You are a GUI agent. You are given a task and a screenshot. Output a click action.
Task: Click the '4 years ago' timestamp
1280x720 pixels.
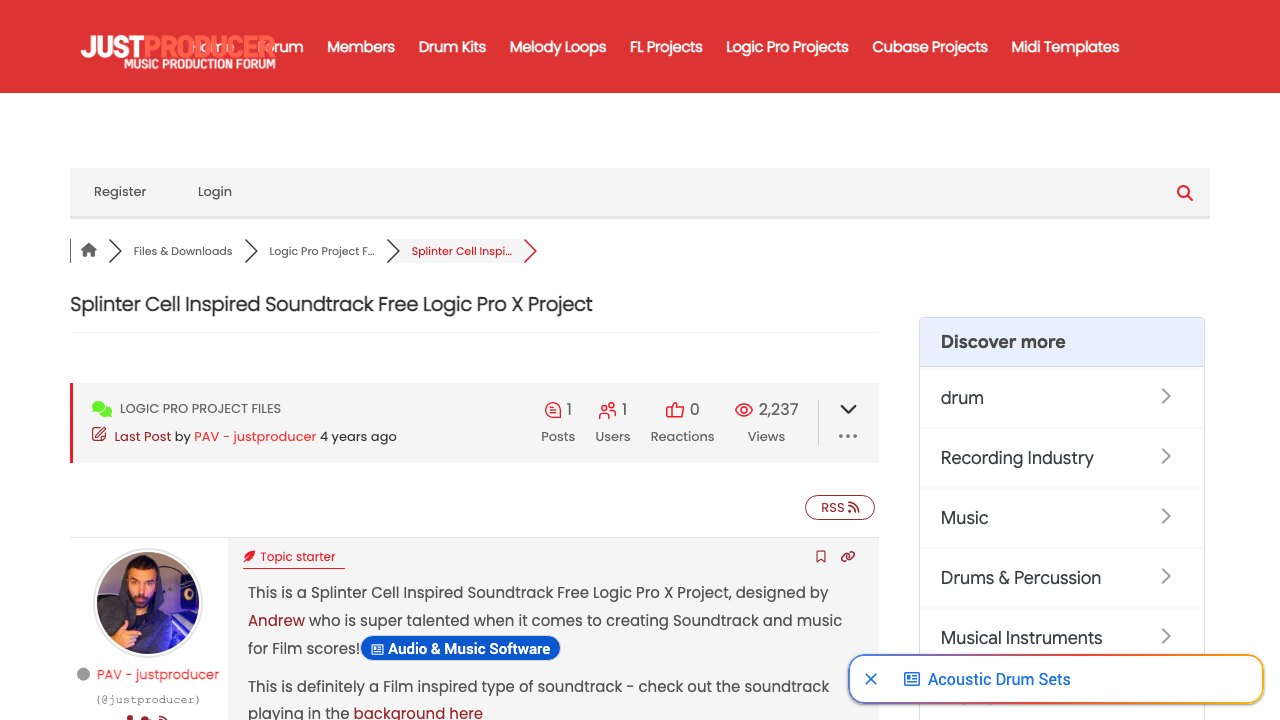click(x=358, y=437)
